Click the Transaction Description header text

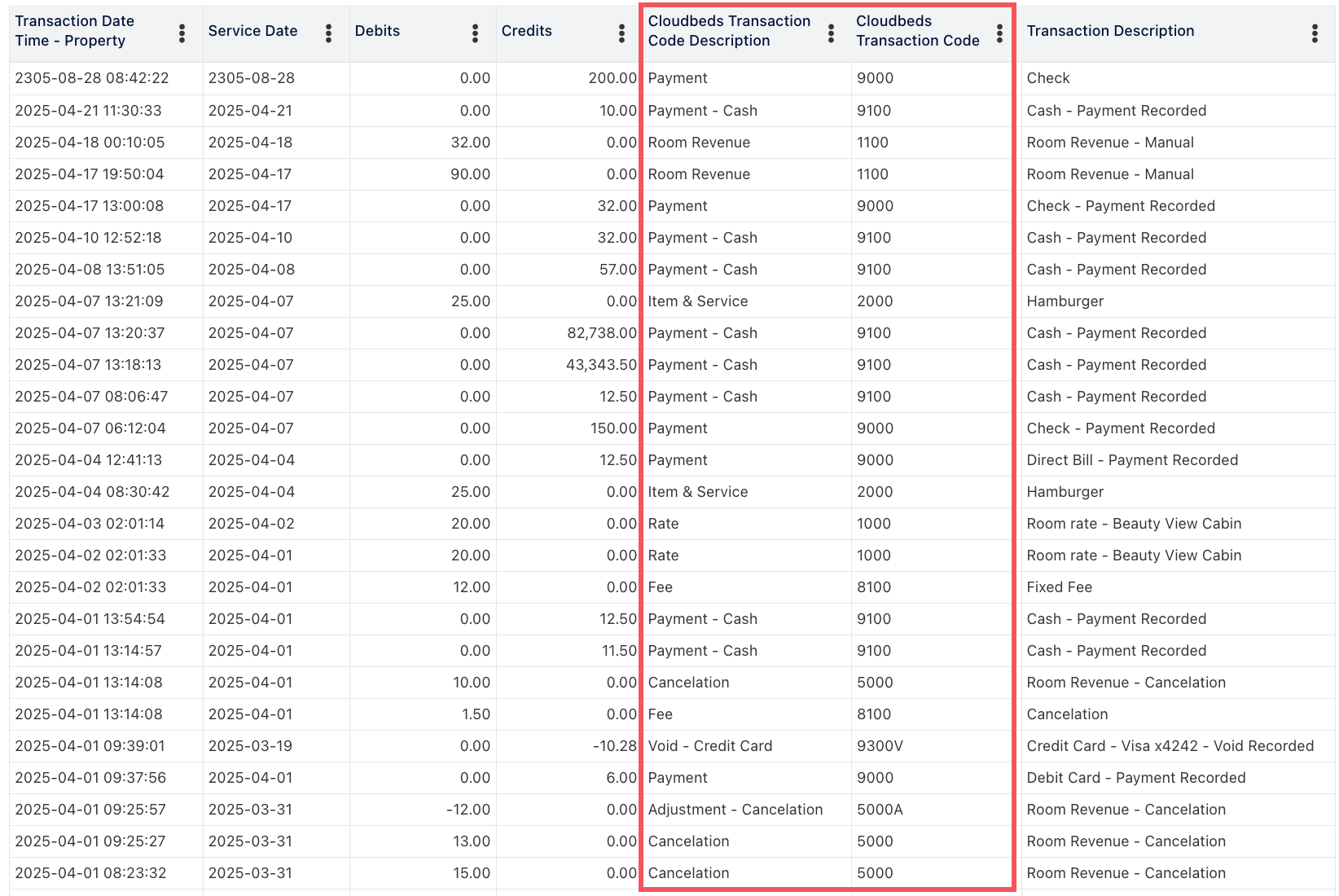pyautogui.click(x=1110, y=31)
